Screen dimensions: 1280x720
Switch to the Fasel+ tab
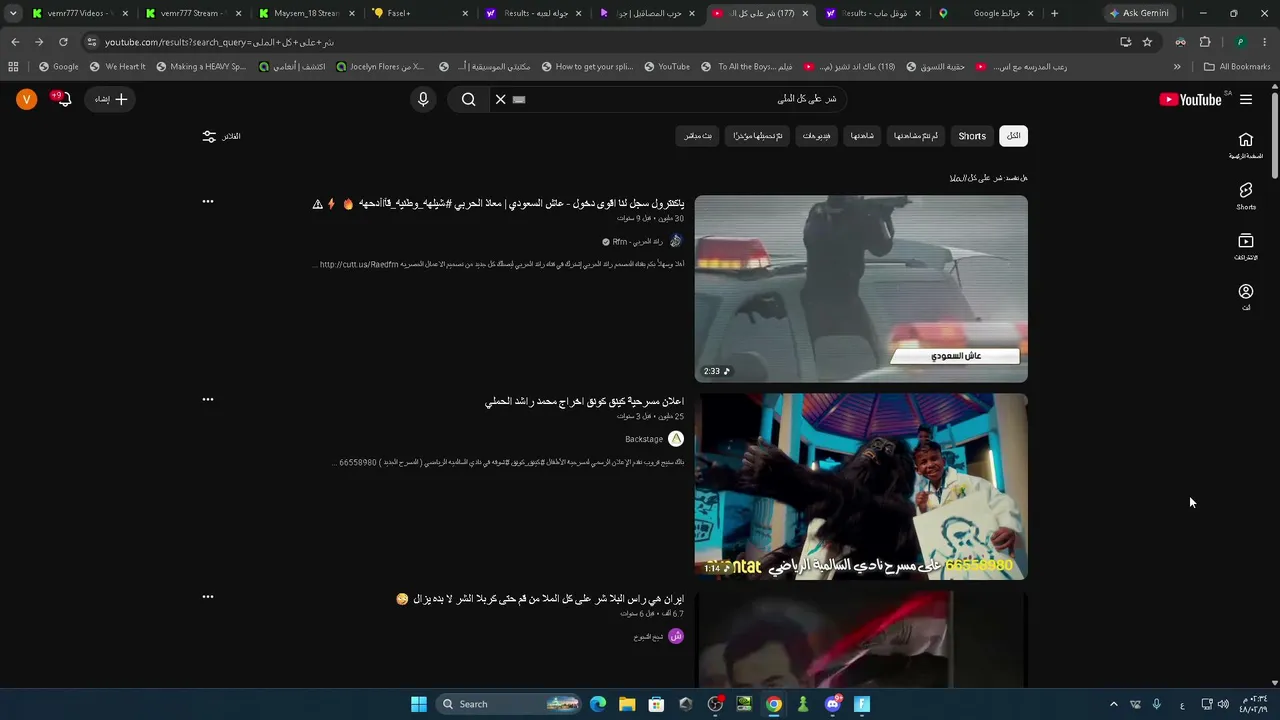click(x=420, y=13)
